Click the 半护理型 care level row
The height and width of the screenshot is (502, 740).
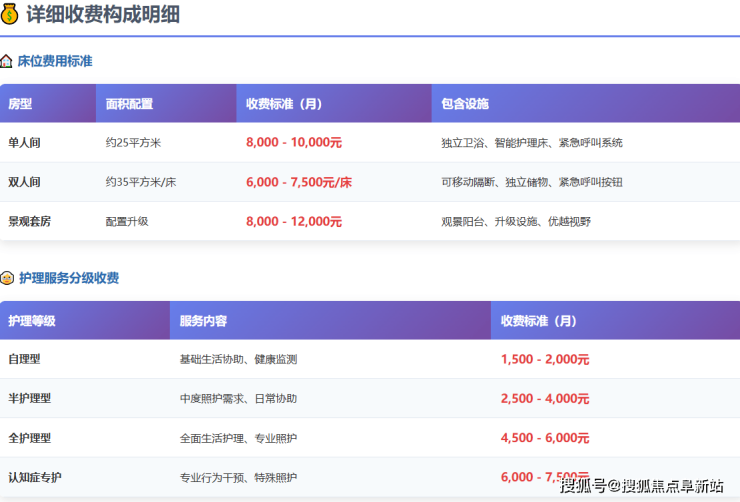(x=29, y=398)
